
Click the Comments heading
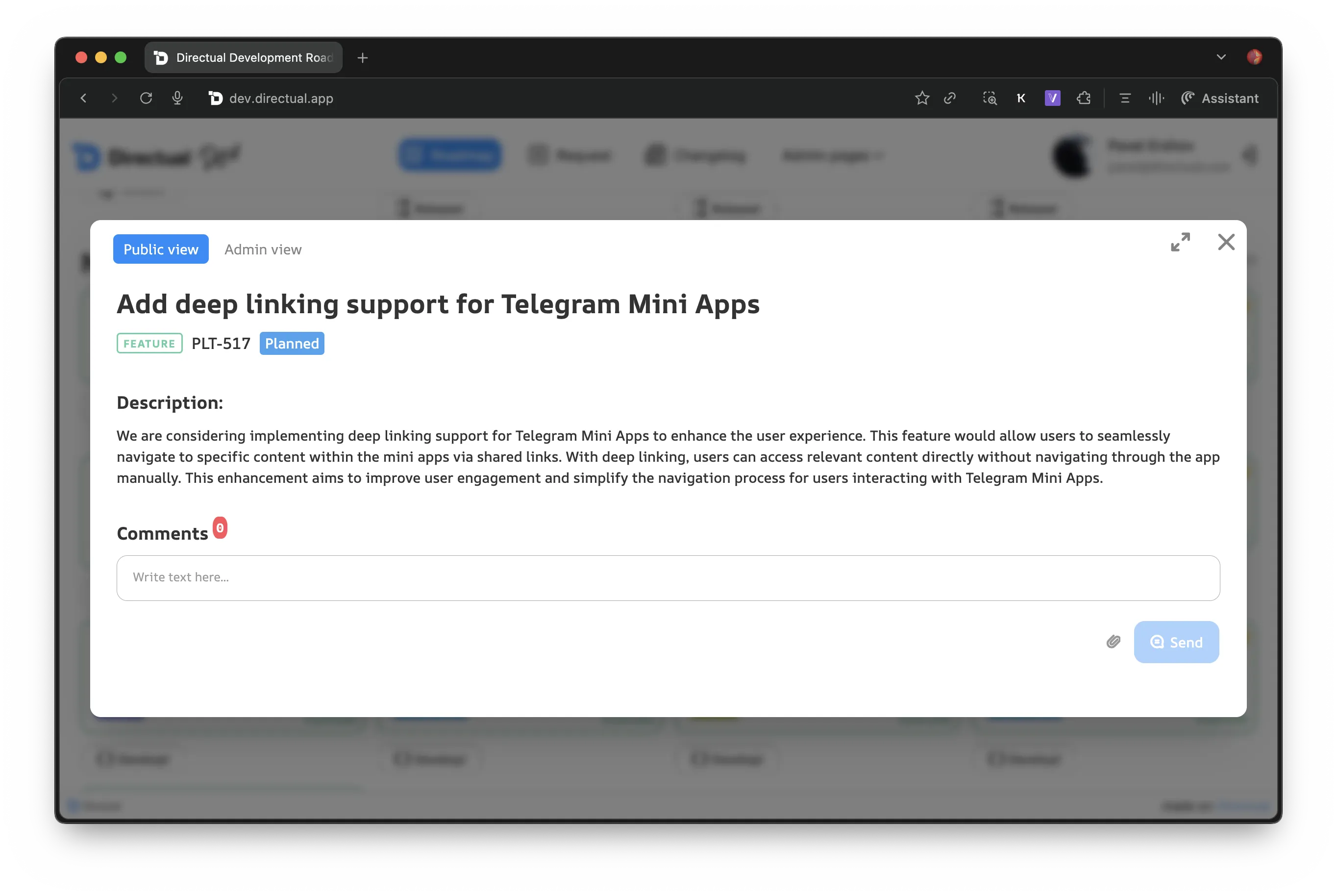click(162, 533)
